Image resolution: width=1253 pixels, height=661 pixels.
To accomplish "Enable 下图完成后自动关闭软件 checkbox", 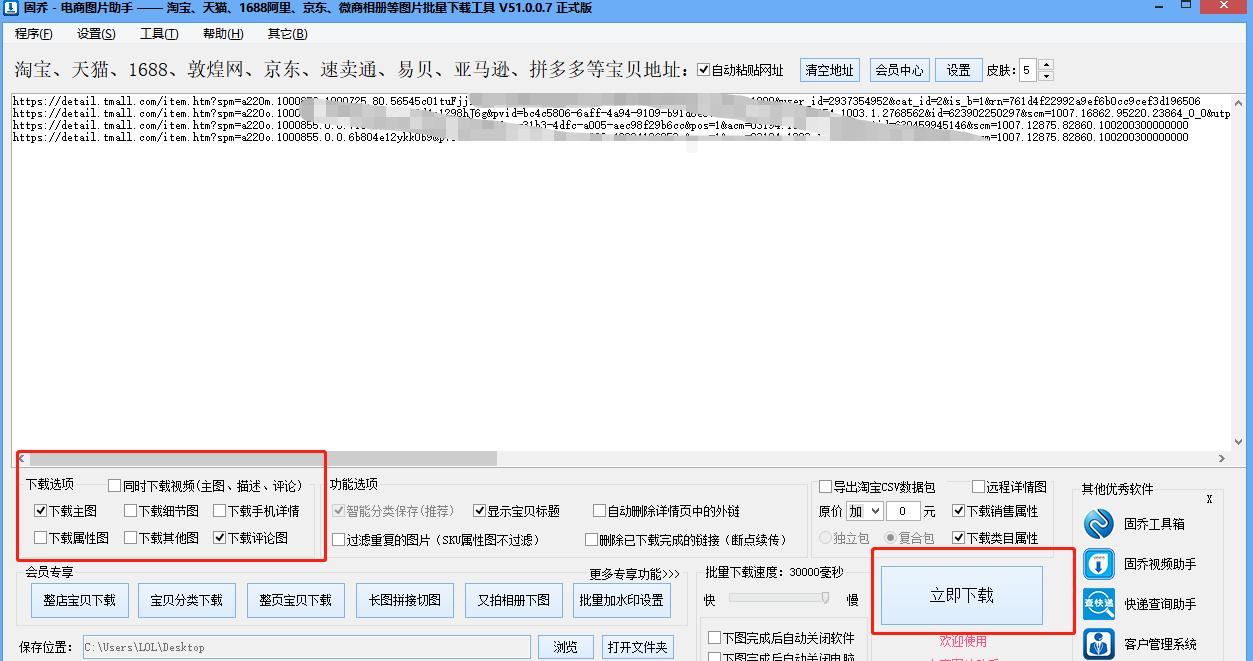I will 714,638.
